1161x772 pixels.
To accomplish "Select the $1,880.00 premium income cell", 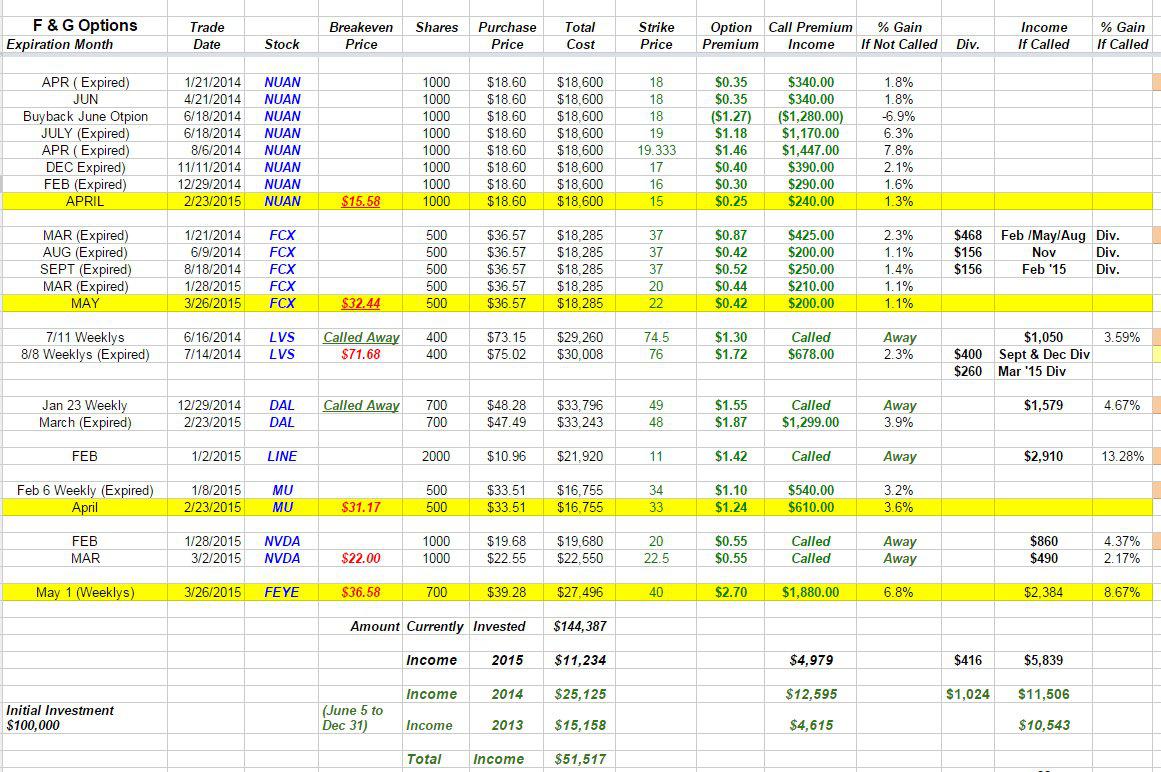I will [811, 593].
